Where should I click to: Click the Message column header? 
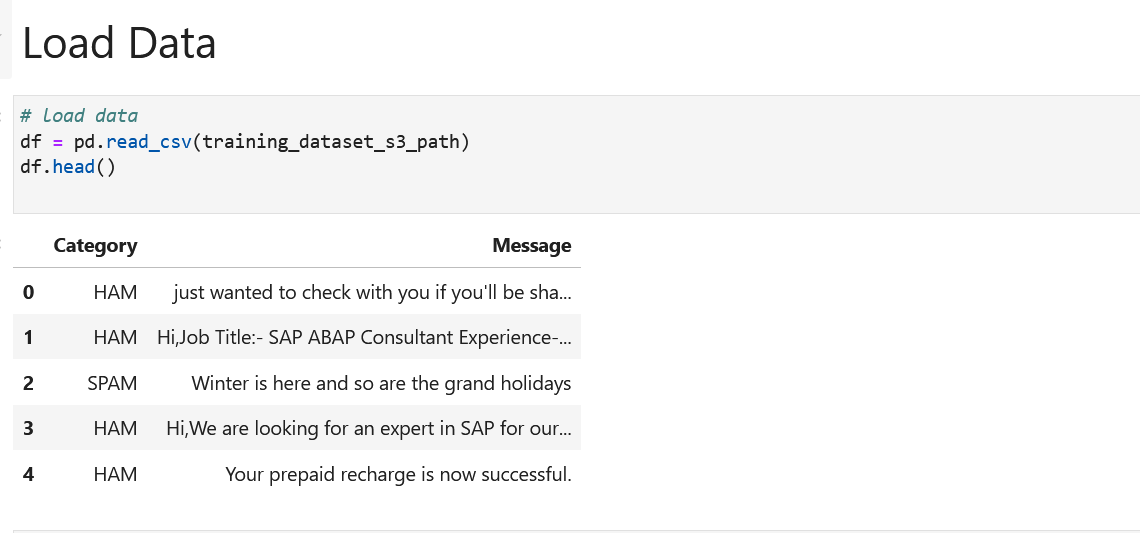click(531, 246)
